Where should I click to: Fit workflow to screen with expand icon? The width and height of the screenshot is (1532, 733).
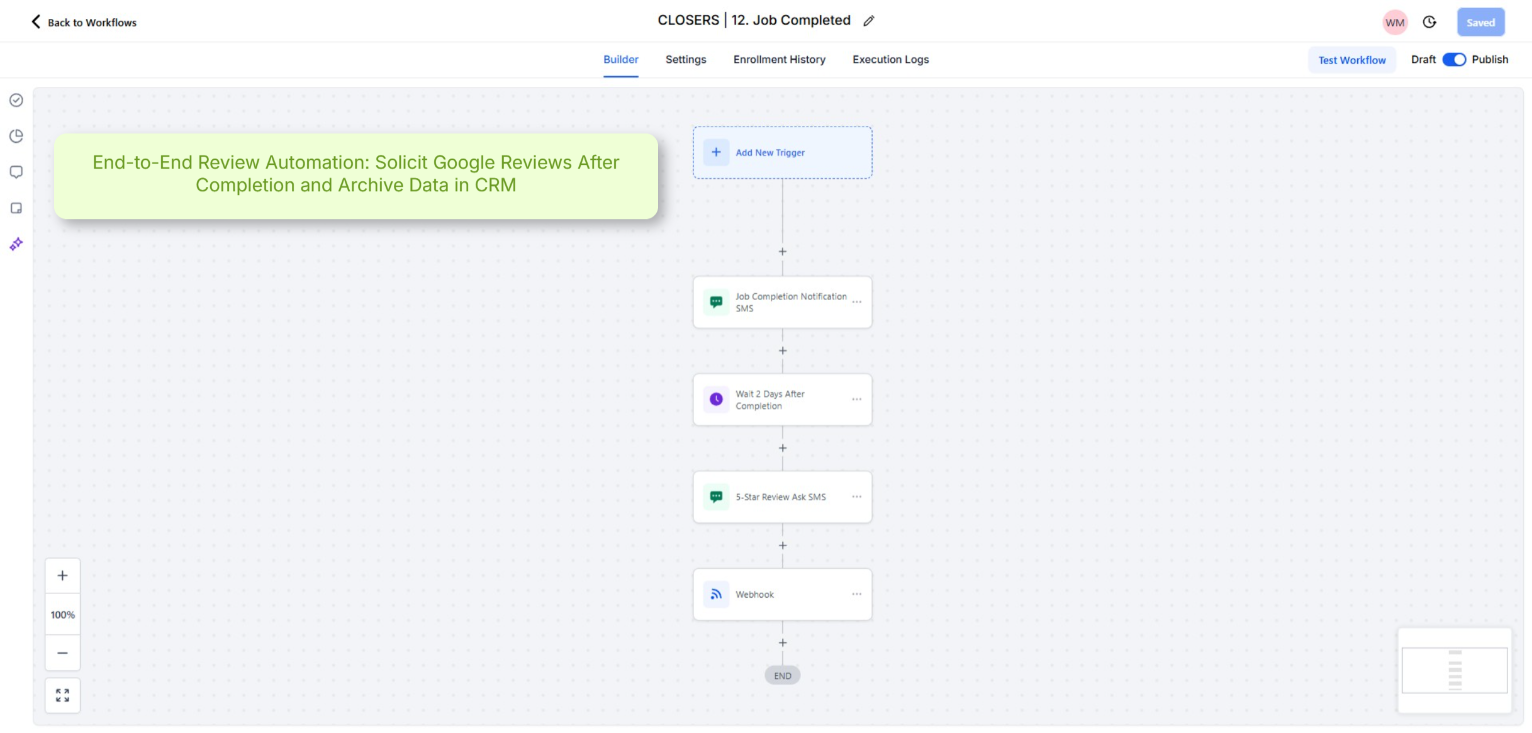coord(63,695)
